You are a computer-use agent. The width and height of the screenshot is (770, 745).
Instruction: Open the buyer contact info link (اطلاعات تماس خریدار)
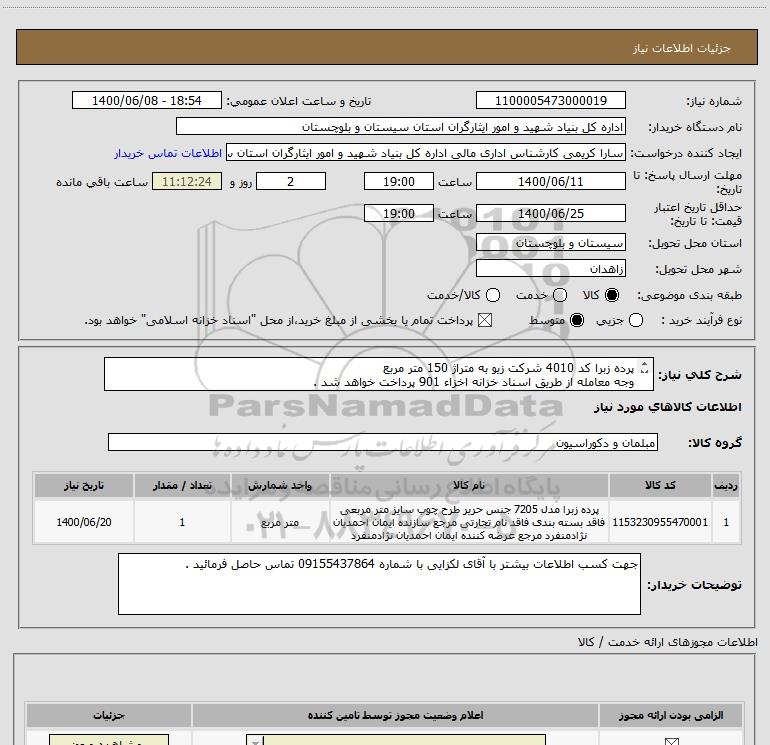point(168,153)
